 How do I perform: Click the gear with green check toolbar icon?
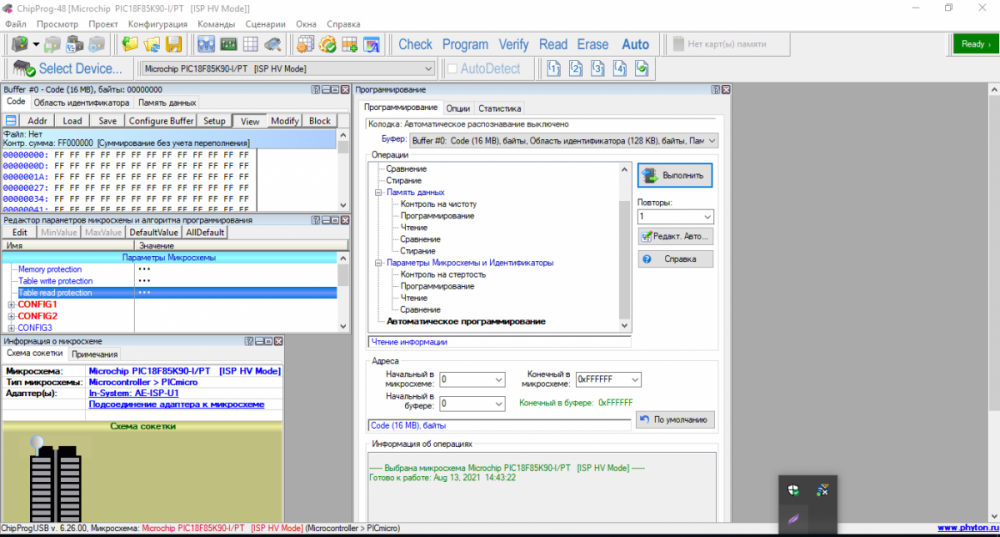tap(327, 44)
